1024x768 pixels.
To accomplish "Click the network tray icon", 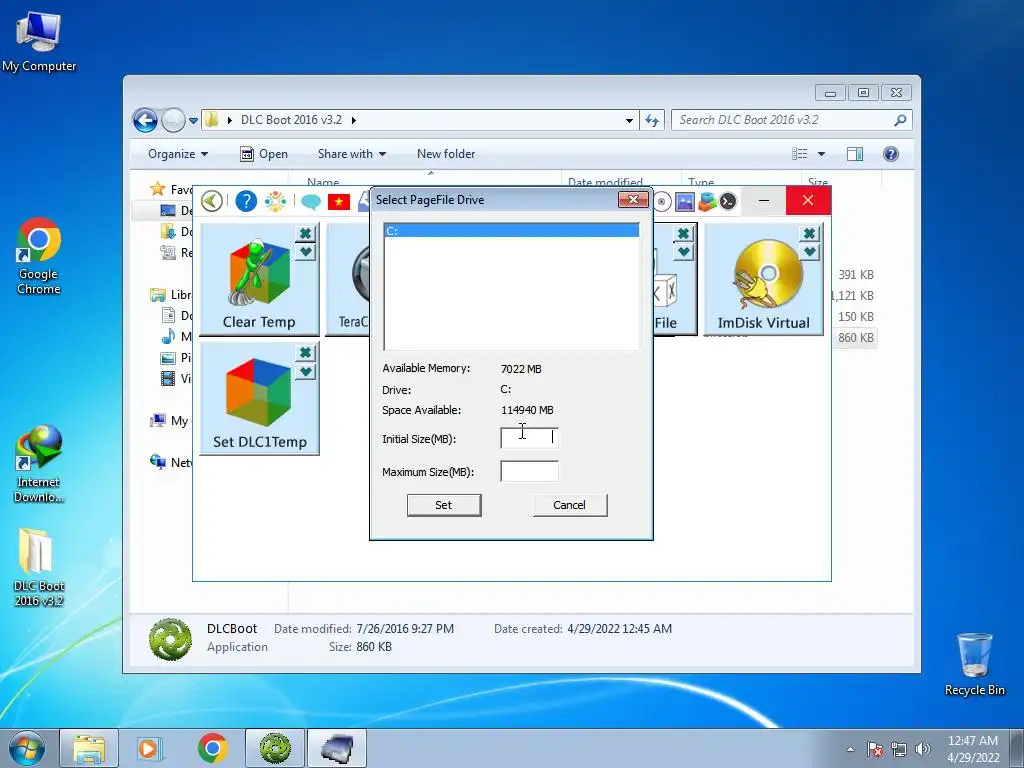I will point(899,749).
